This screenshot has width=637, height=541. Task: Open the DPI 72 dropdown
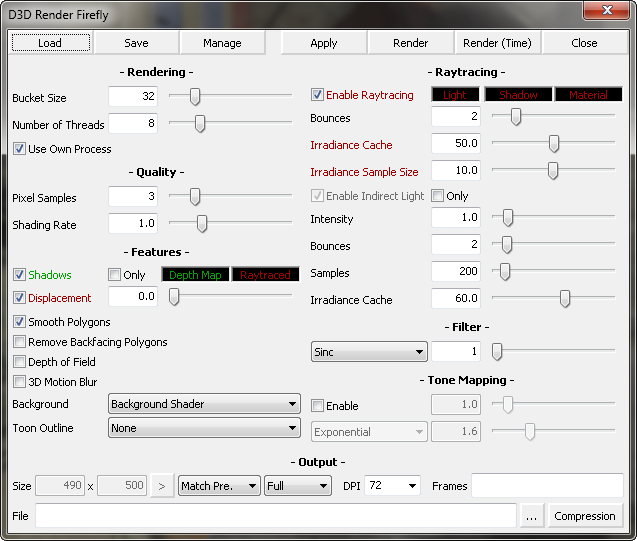(392, 486)
